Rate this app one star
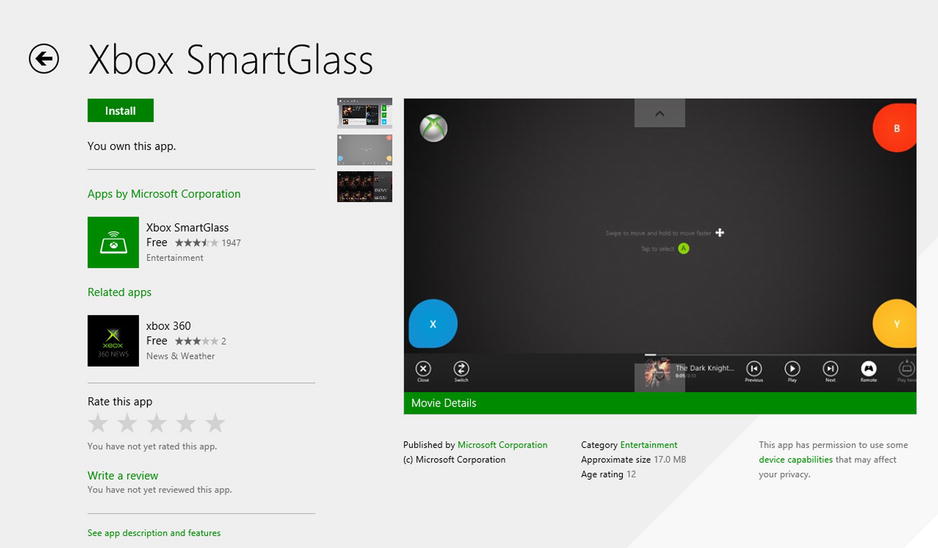 98,423
